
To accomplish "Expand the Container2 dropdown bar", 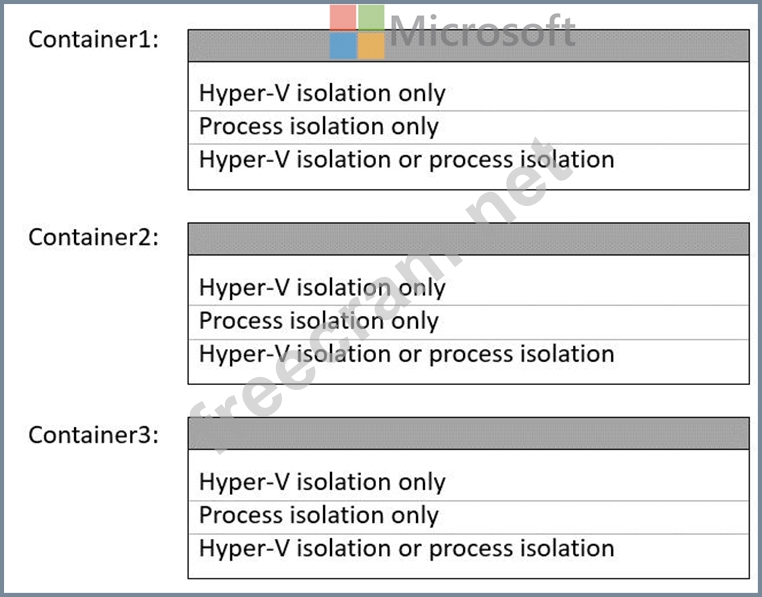I will click(468, 239).
